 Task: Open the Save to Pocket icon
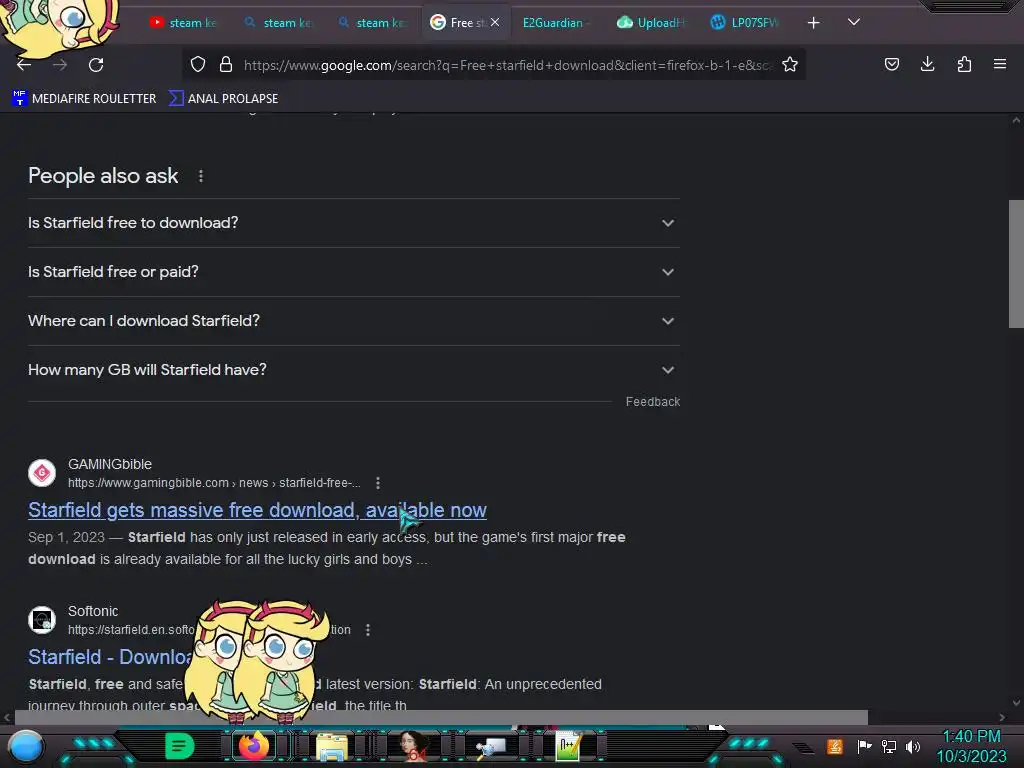(x=891, y=64)
